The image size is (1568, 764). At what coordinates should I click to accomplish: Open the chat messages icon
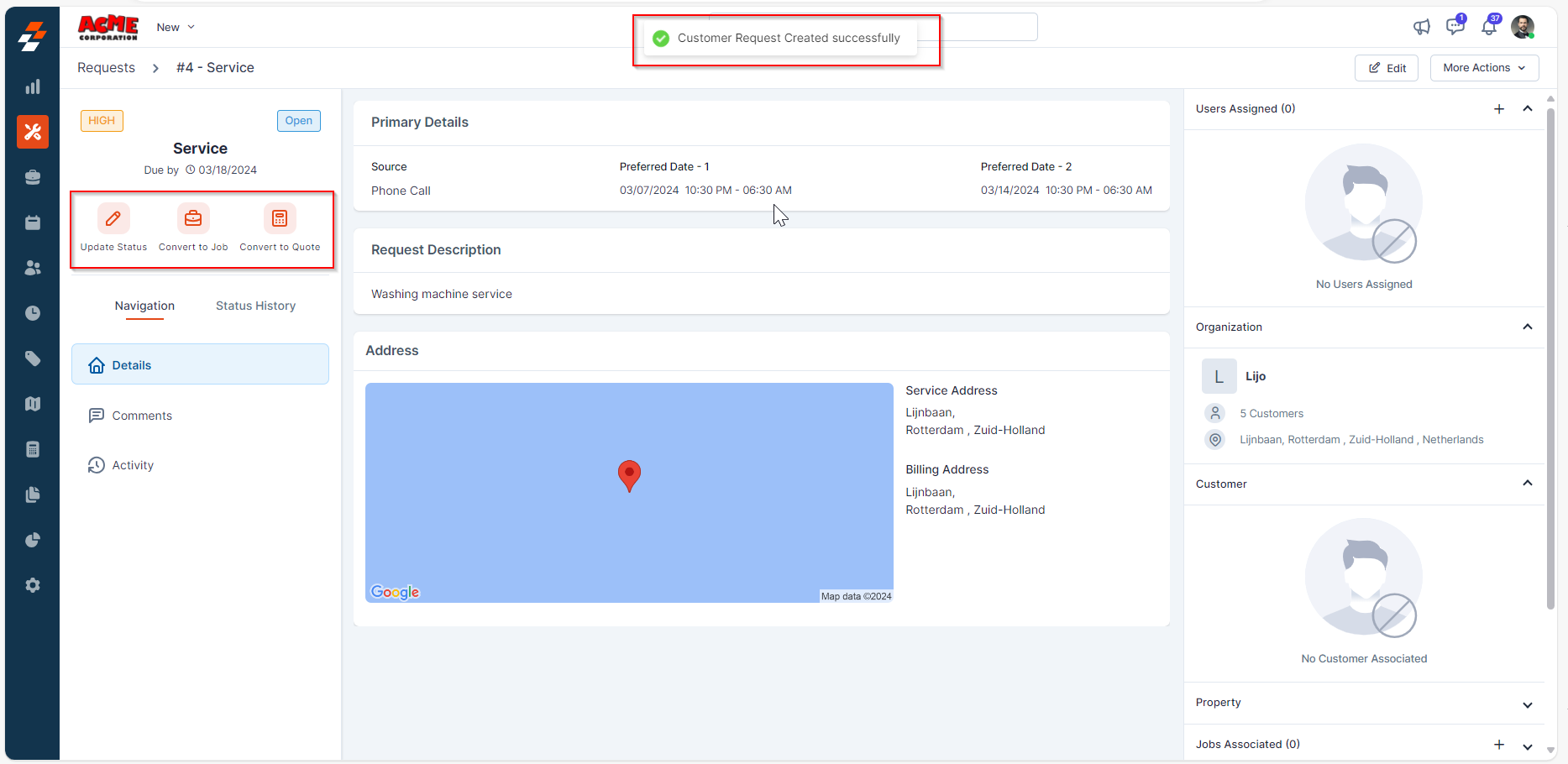point(1455,27)
